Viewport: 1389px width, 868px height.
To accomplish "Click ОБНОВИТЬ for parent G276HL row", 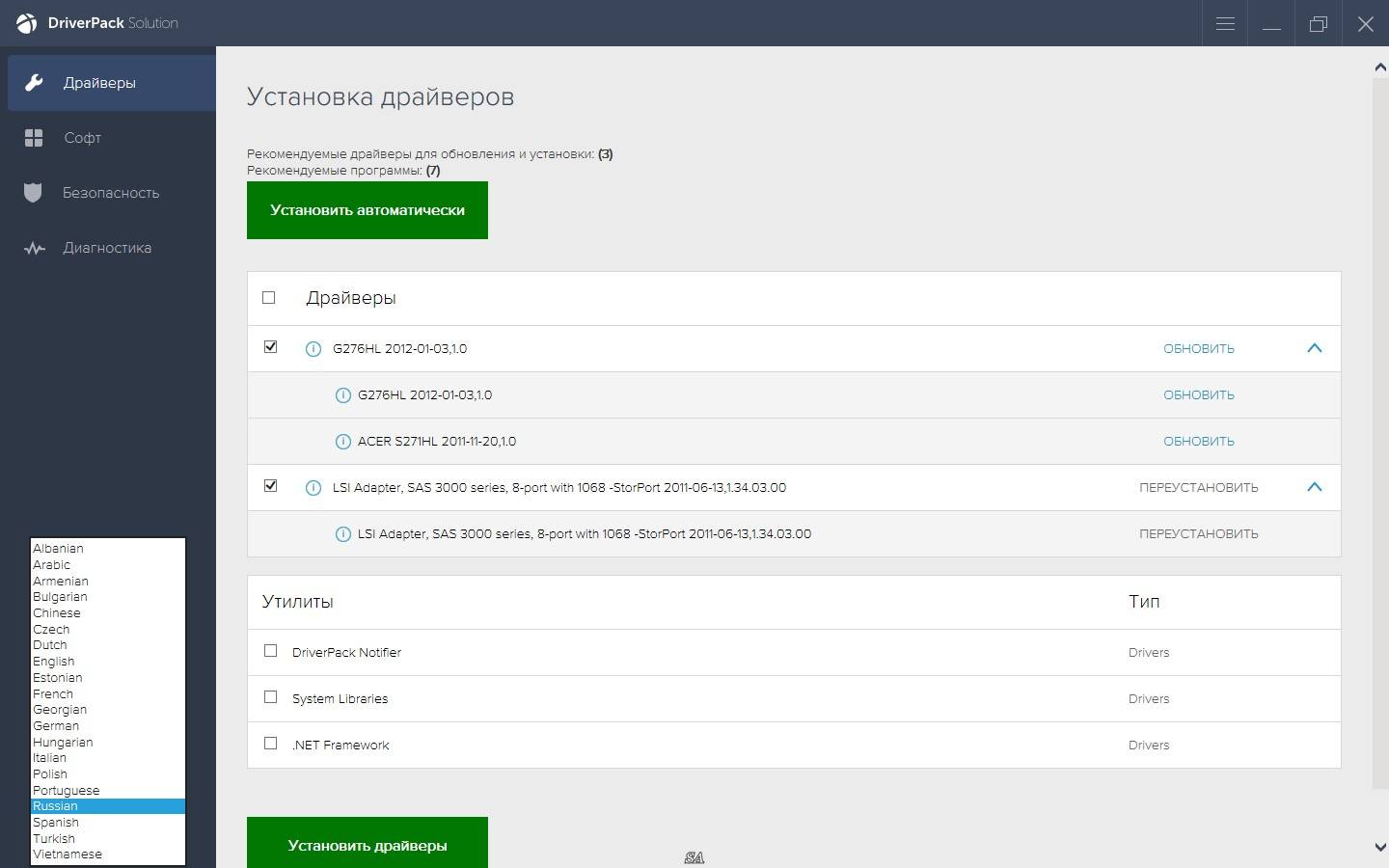I will click(x=1199, y=349).
